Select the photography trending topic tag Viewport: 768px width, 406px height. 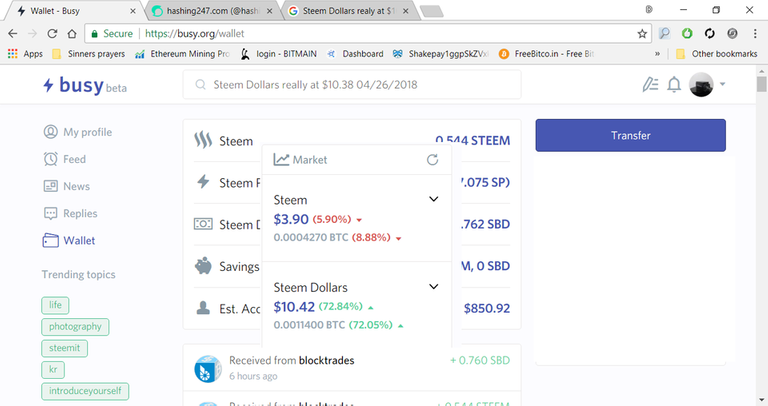coord(75,327)
